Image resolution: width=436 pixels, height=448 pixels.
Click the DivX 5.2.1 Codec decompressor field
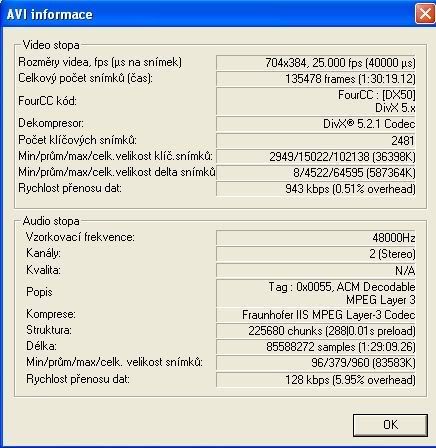click(x=316, y=124)
